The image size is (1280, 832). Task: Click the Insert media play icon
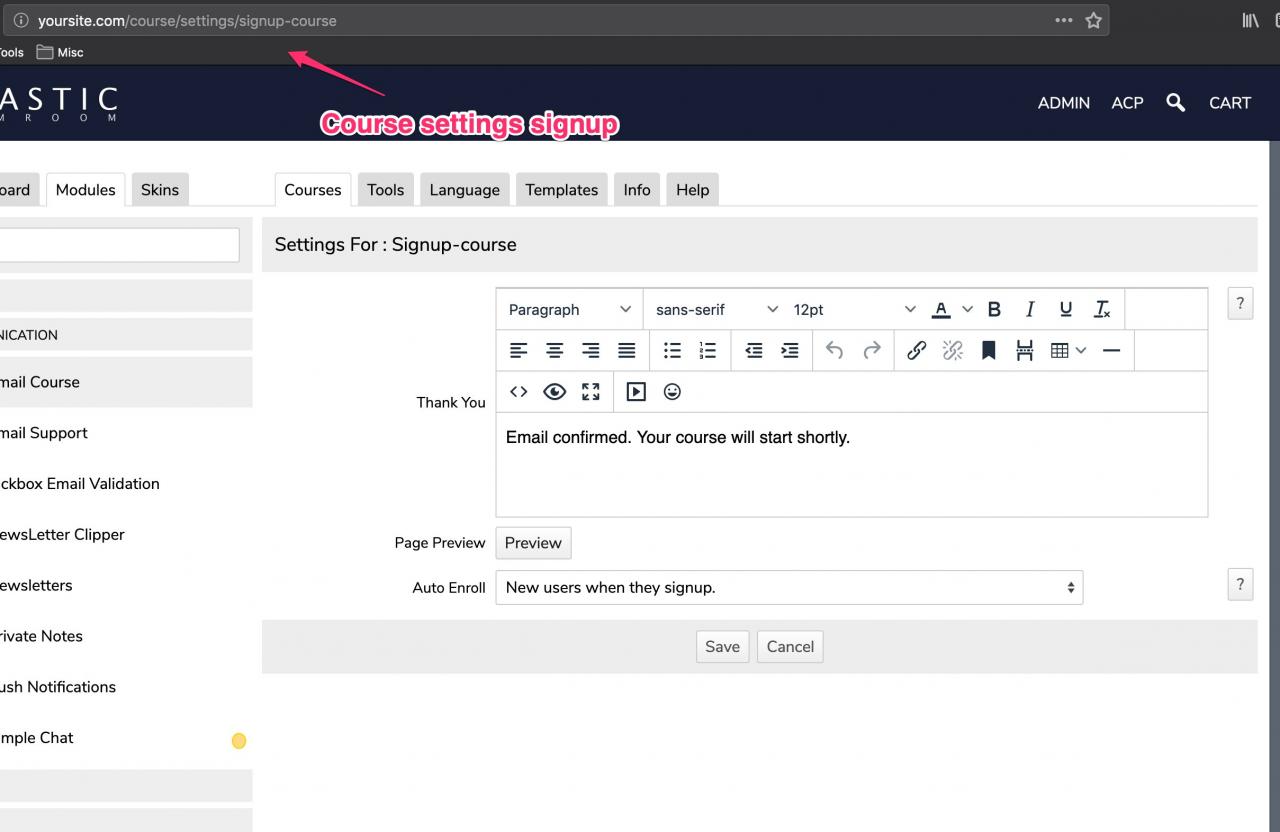[636, 392]
